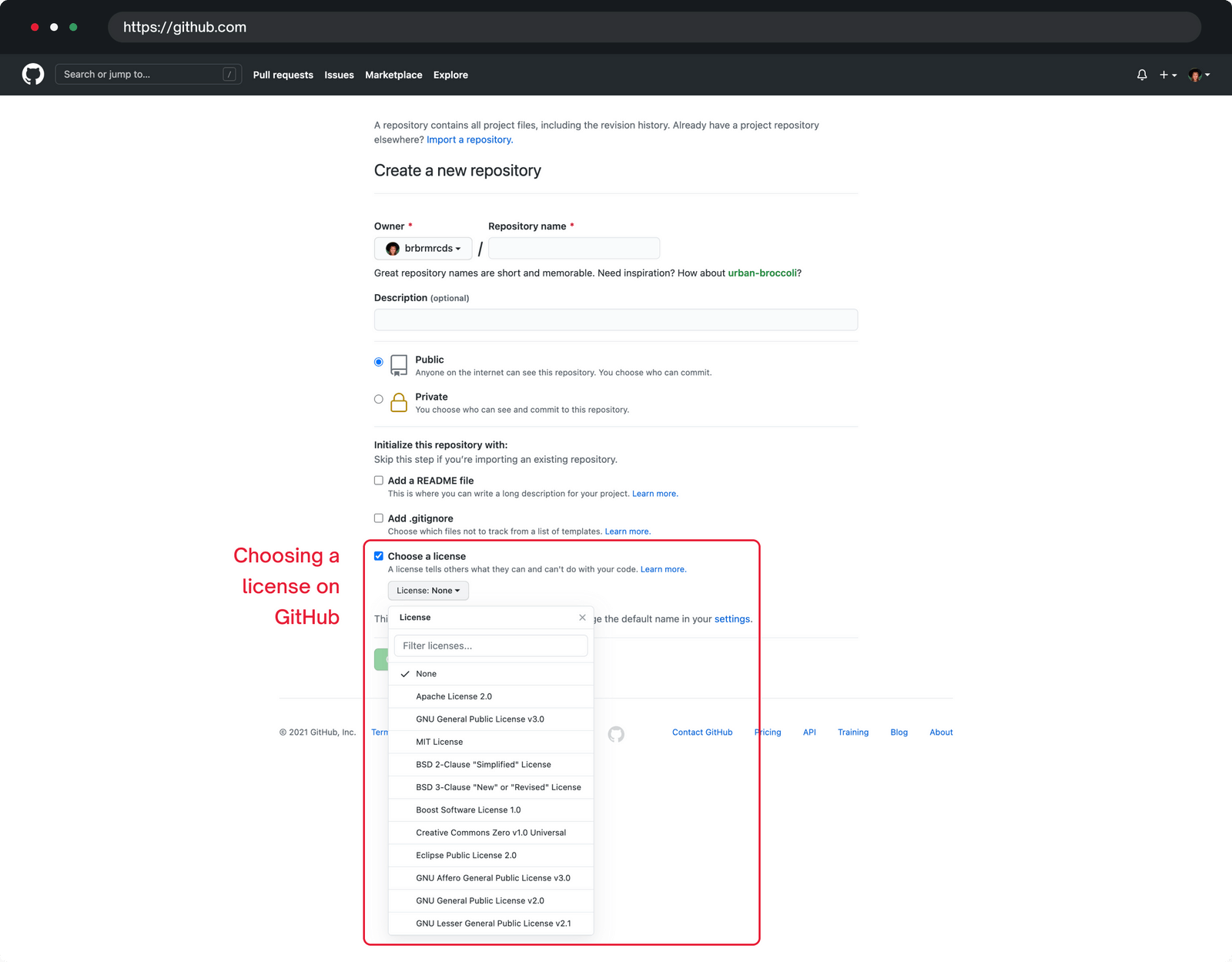Image resolution: width=1232 pixels, height=962 pixels.
Task: Open the Owner brbrmrcds dropdown
Action: point(423,249)
